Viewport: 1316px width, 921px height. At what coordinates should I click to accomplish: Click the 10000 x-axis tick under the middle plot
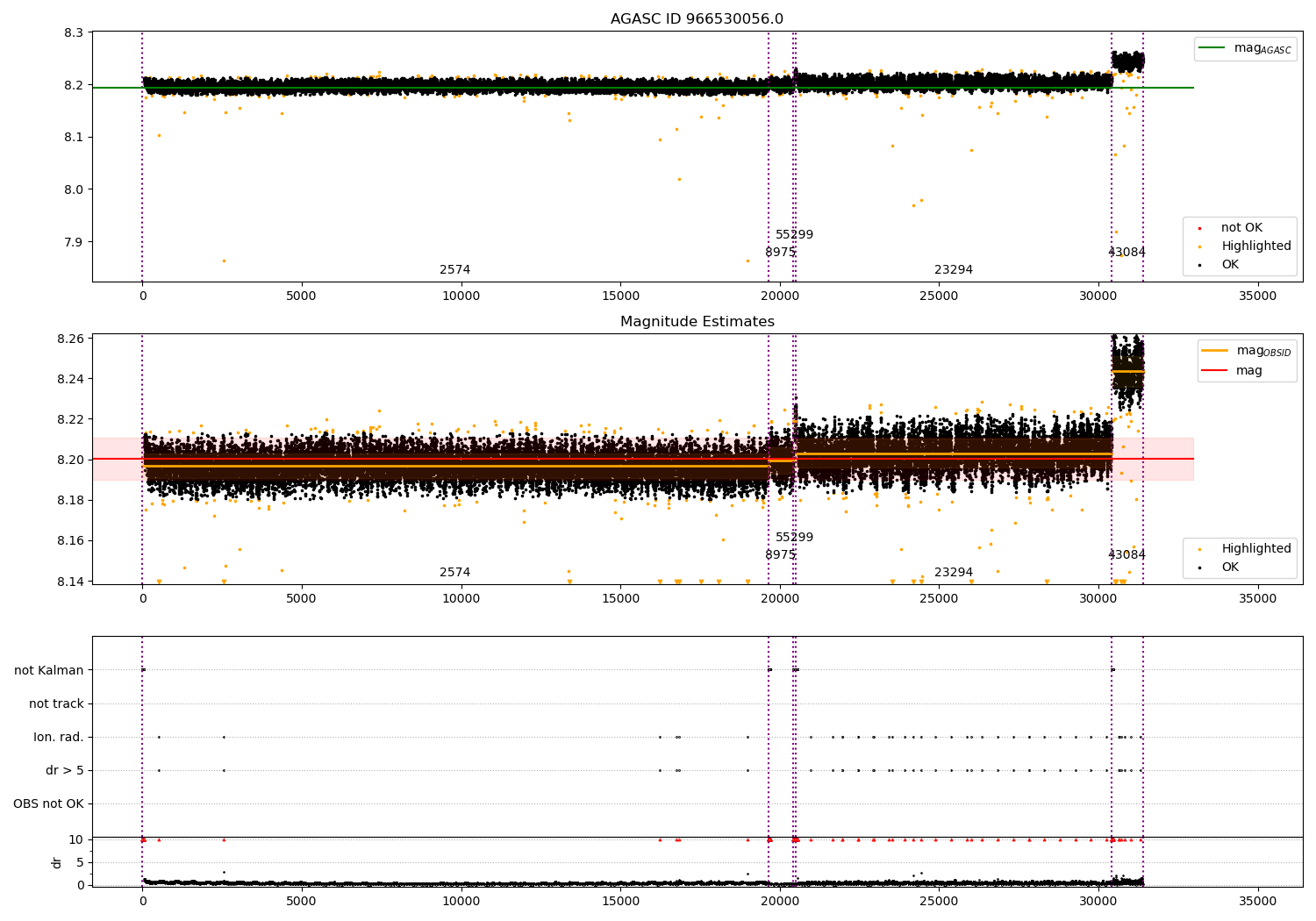[461, 599]
